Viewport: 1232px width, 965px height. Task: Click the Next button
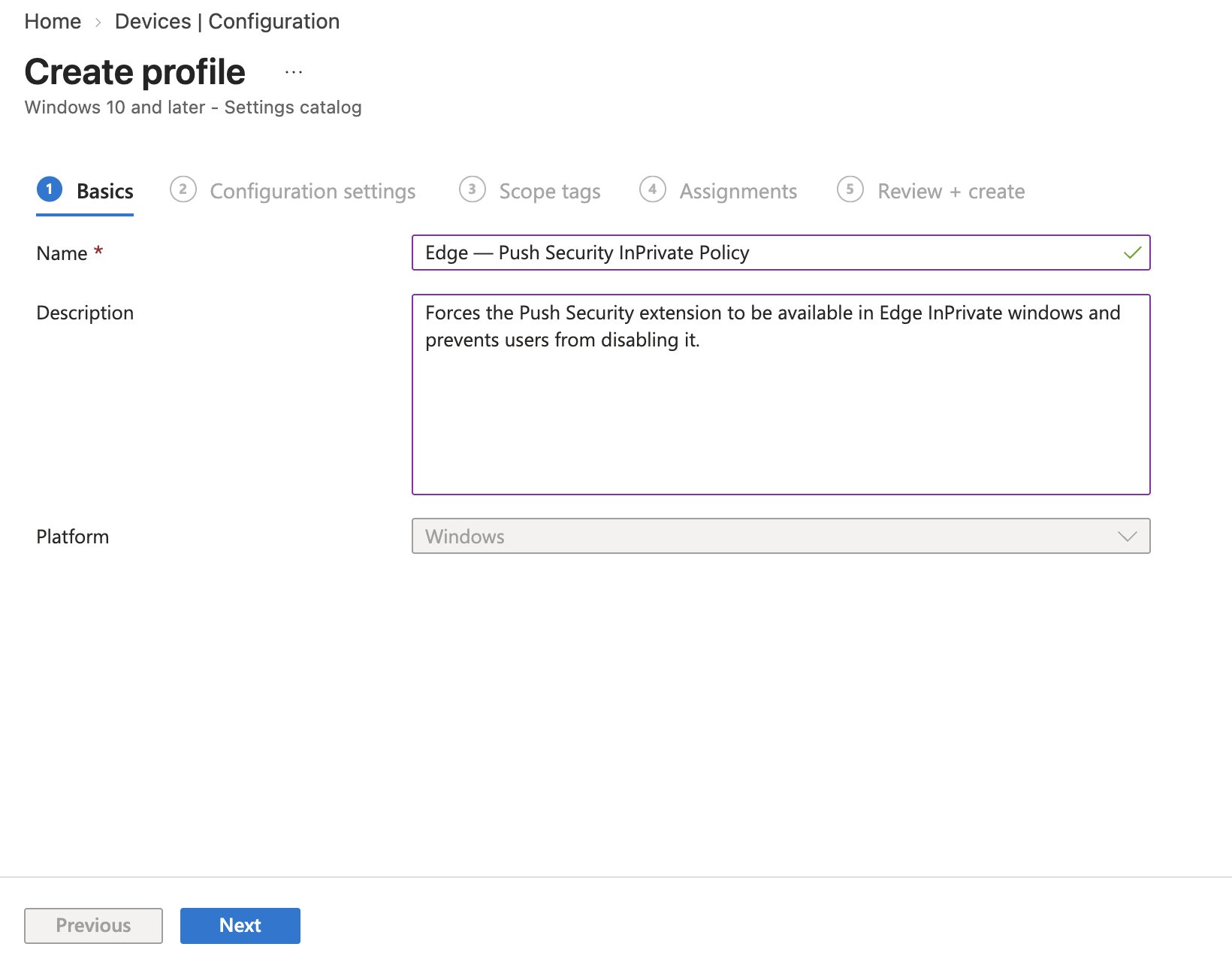click(x=240, y=925)
